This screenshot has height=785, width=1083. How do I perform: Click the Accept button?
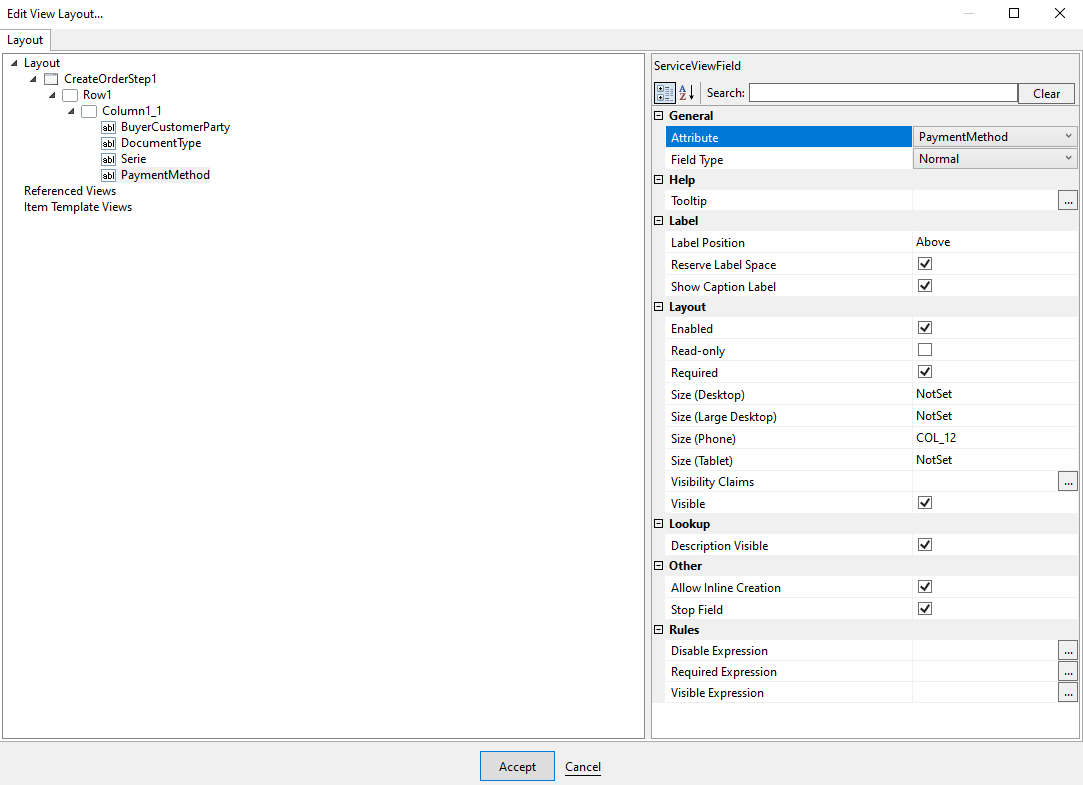coord(517,766)
